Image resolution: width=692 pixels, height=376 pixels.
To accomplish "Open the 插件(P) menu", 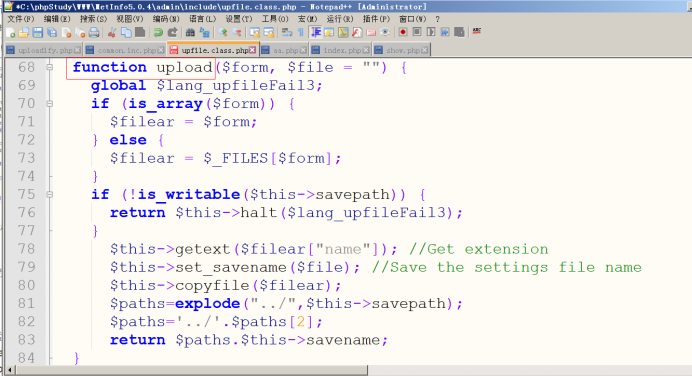I will click(376, 19).
